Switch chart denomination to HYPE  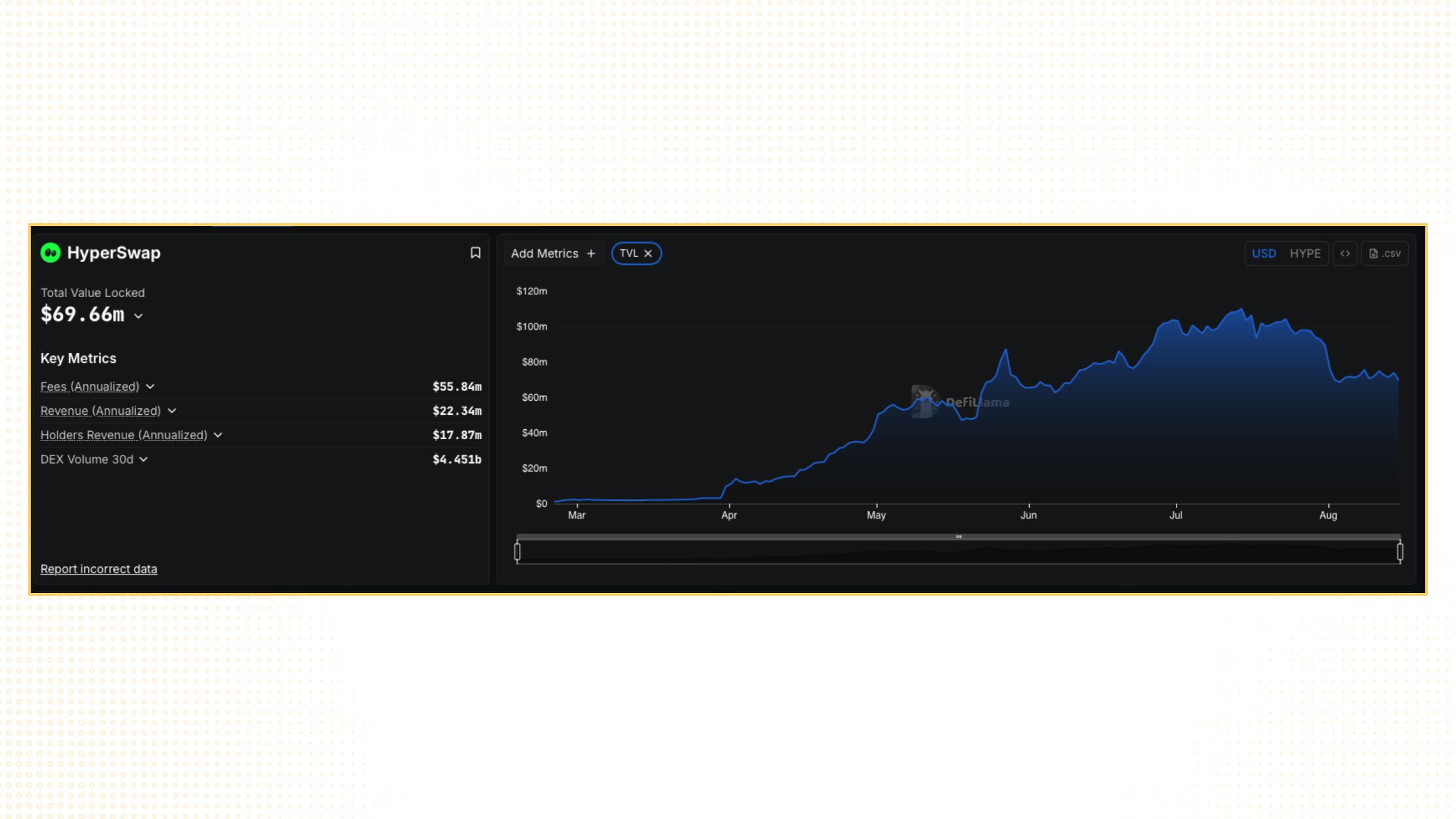click(x=1305, y=253)
